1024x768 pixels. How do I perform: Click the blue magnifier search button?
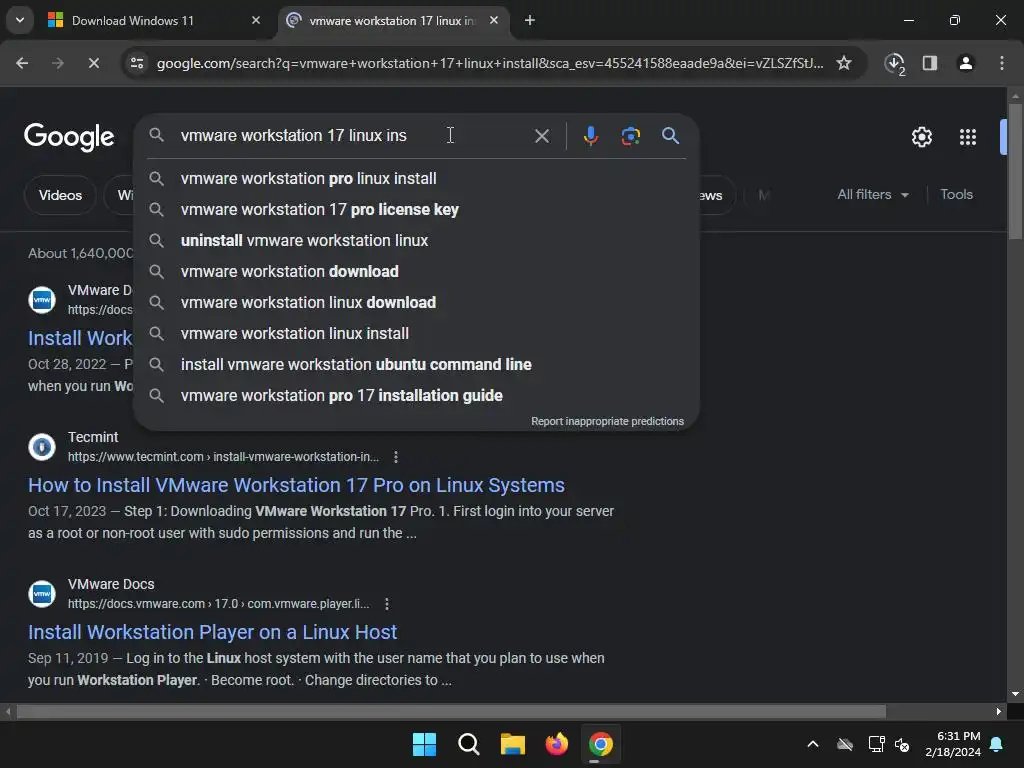tap(670, 136)
